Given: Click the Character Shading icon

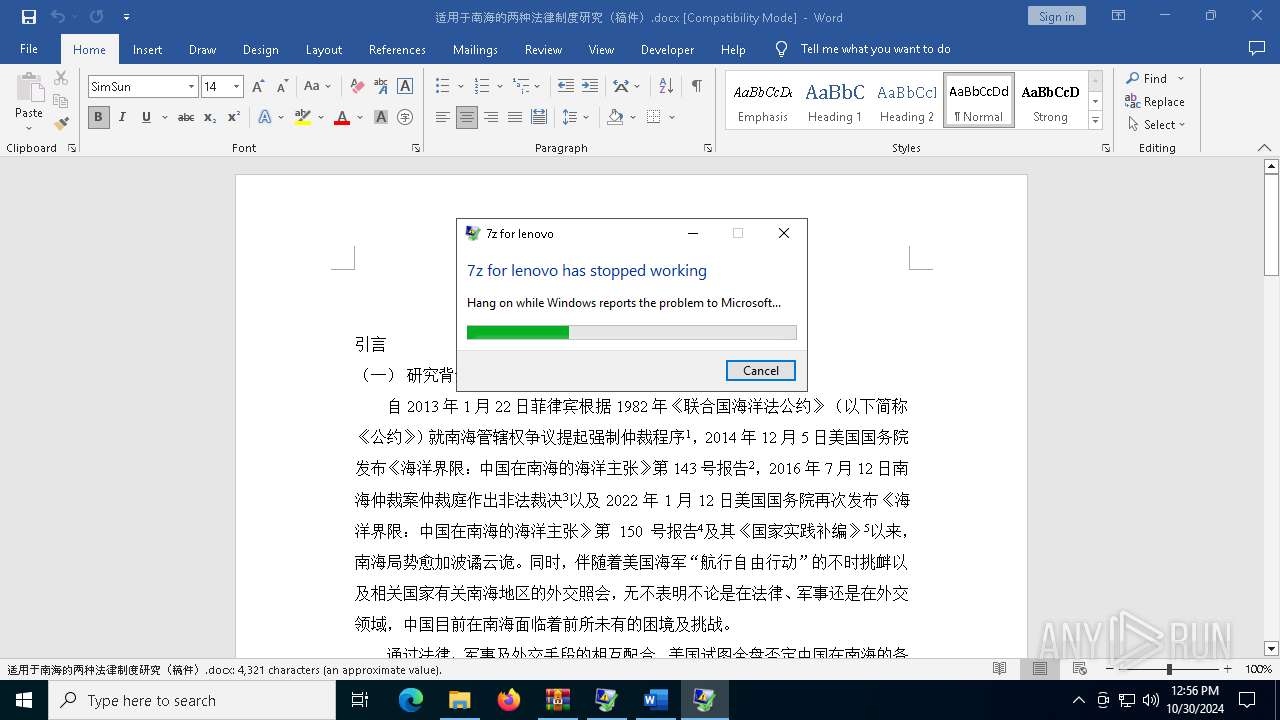Looking at the screenshot, I should click(x=381, y=117).
